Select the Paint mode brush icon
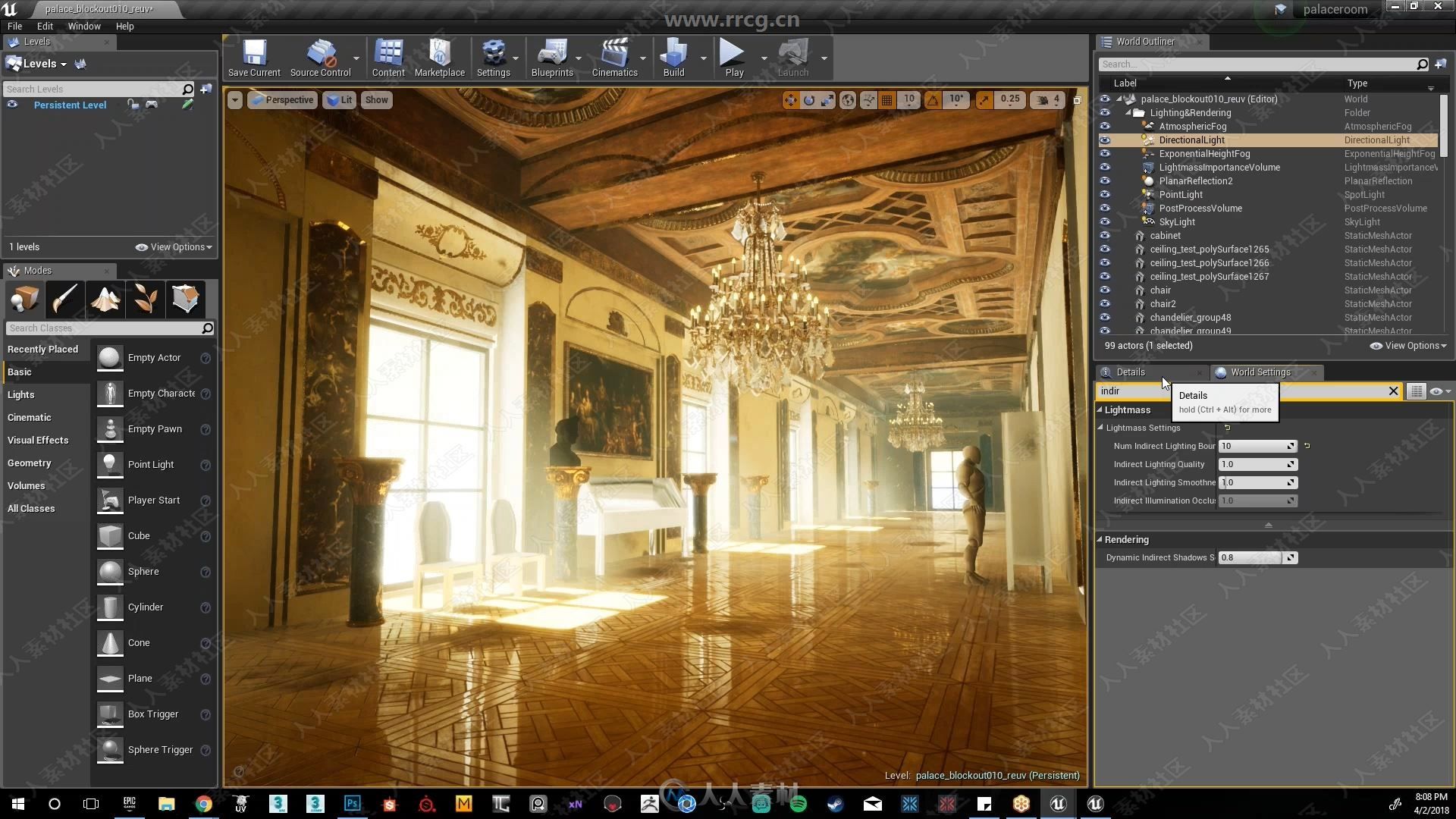The image size is (1456, 819). coord(64,299)
